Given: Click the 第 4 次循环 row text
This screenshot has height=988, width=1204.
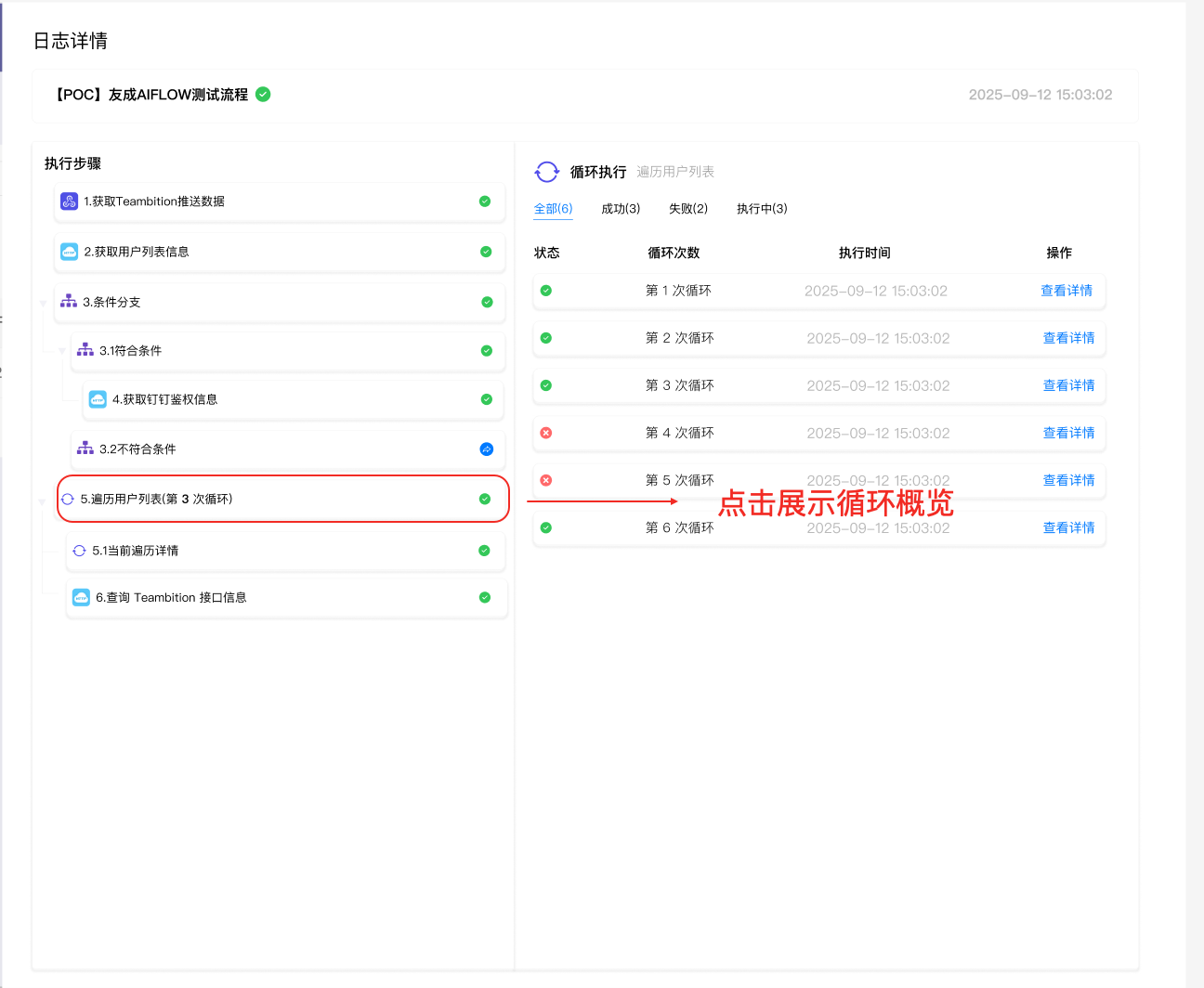Looking at the screenshot, I should pos(680,433).
